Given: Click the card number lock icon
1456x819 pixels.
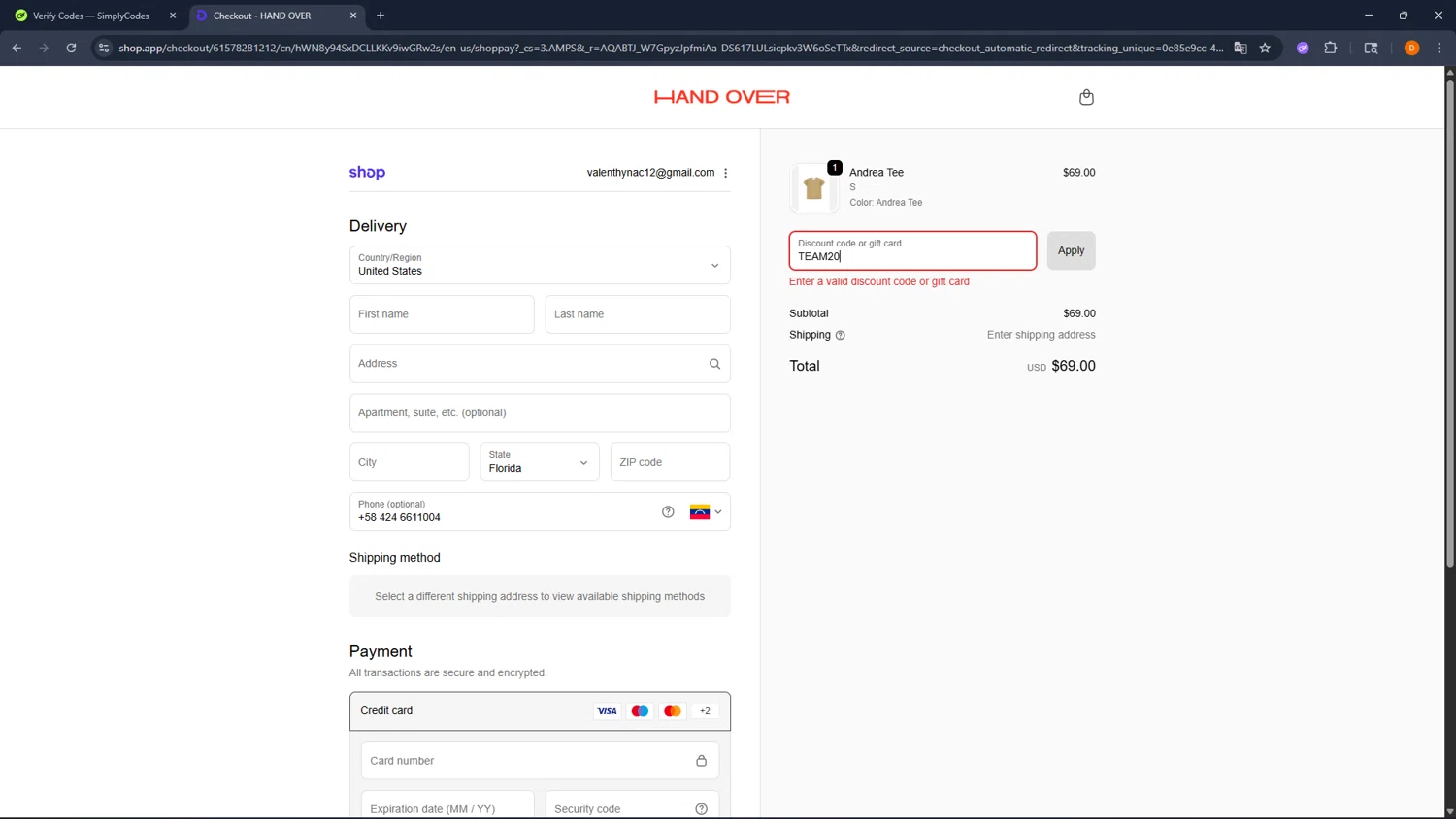Looking at the screenshot, I should pos(701,761).
